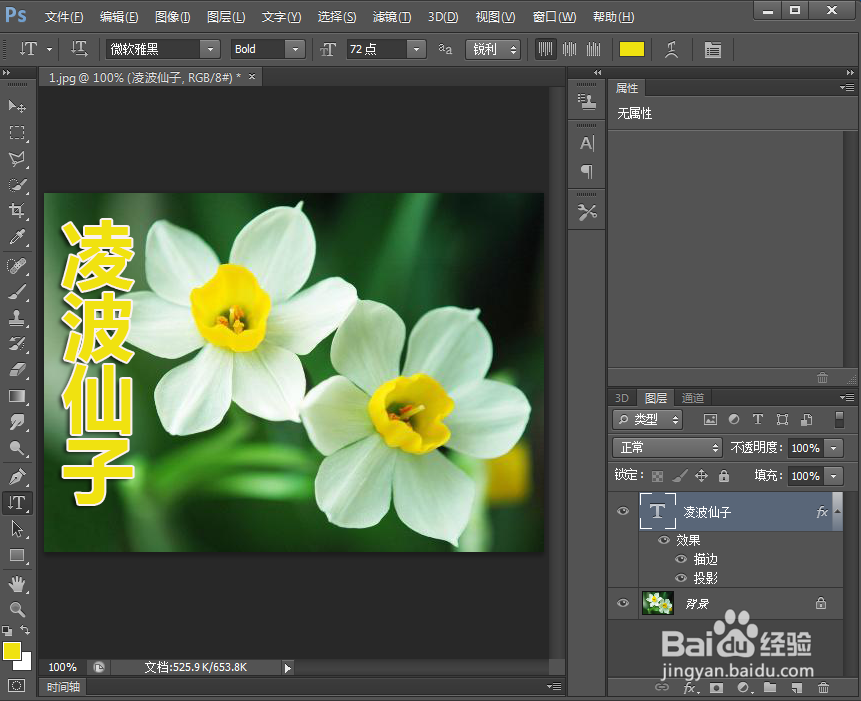Hide the 凌波仙子 text layer
Screen dimensions: 861x701
[623, 512]
